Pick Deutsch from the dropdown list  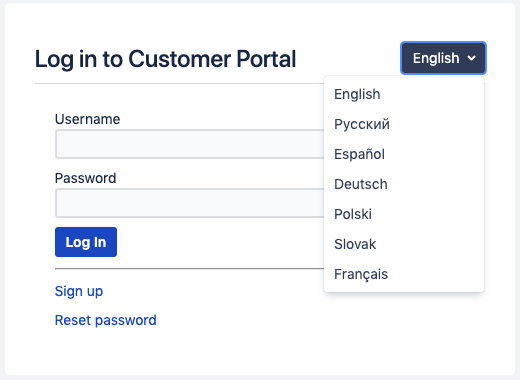(x=404, y=184)
